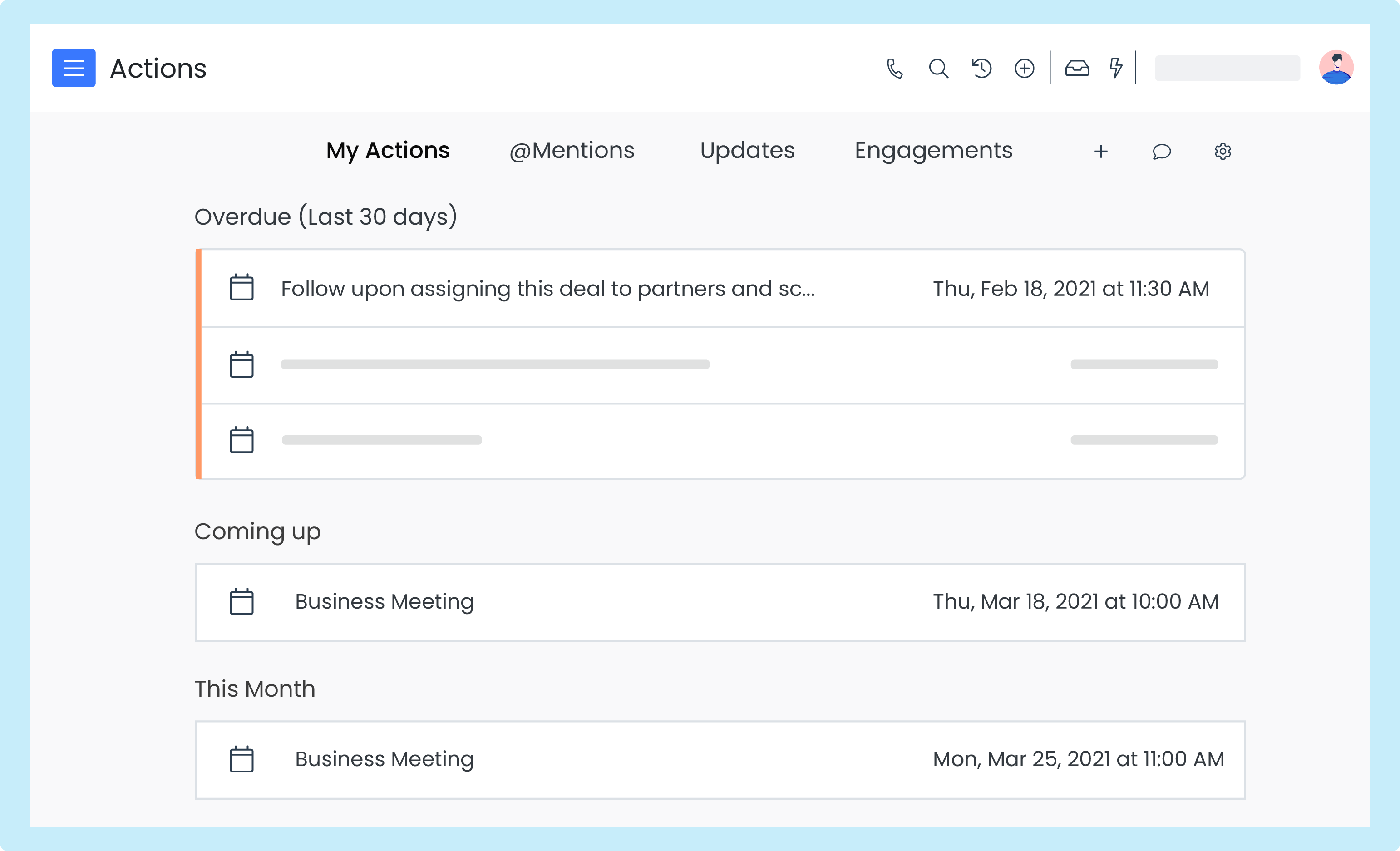Image resolution: width=1400 pixels, height=851 pixels.
Task: Click the gray field in header
Action: pos(1227,68)
